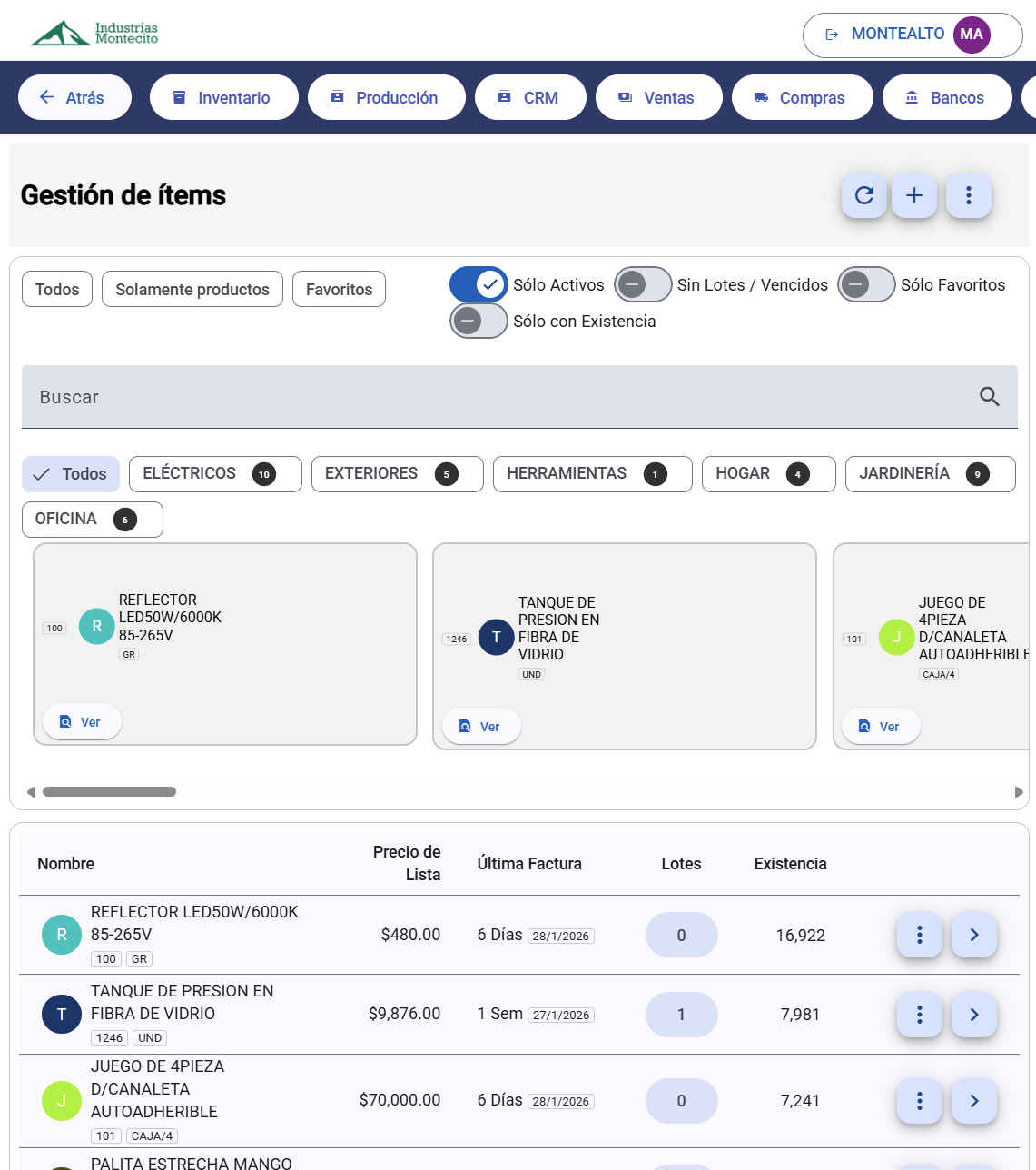Screen dimensions: 1036x1170
Task: Click the refresh icon in Gestión de ítems
Action: tap(863, 195)
